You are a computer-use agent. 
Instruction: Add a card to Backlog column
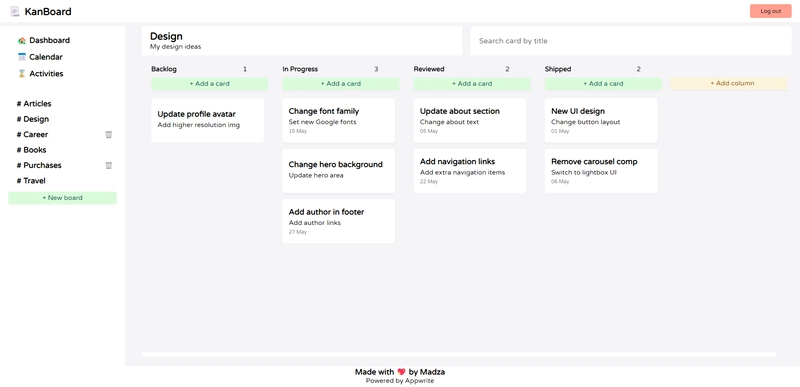tap(209, 84)
